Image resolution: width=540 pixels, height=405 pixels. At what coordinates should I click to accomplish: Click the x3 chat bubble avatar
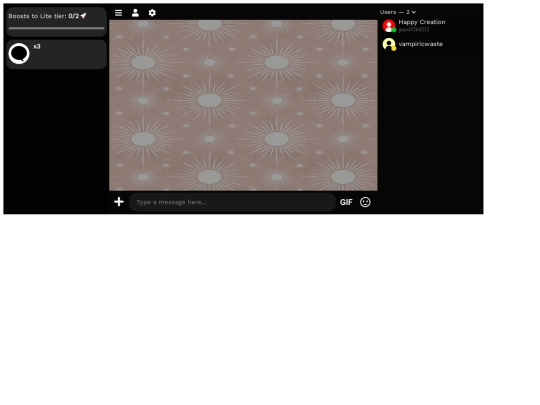point(19,54)
